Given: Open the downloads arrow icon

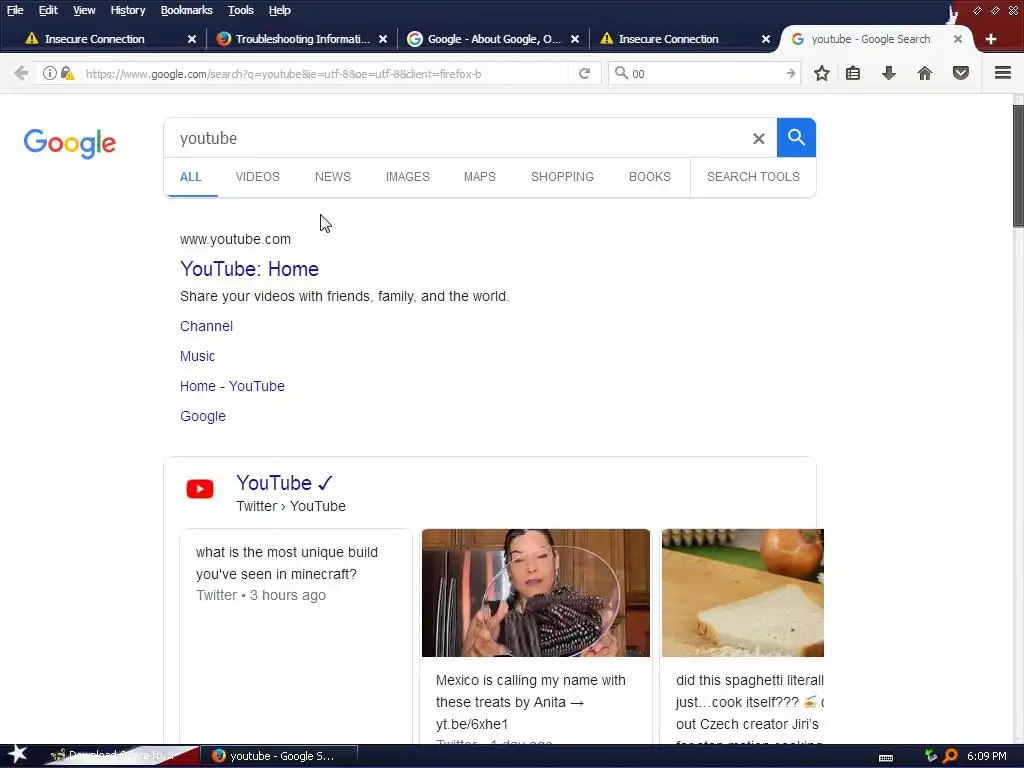Looking at the screenshot, I should [x=888, y=73].
